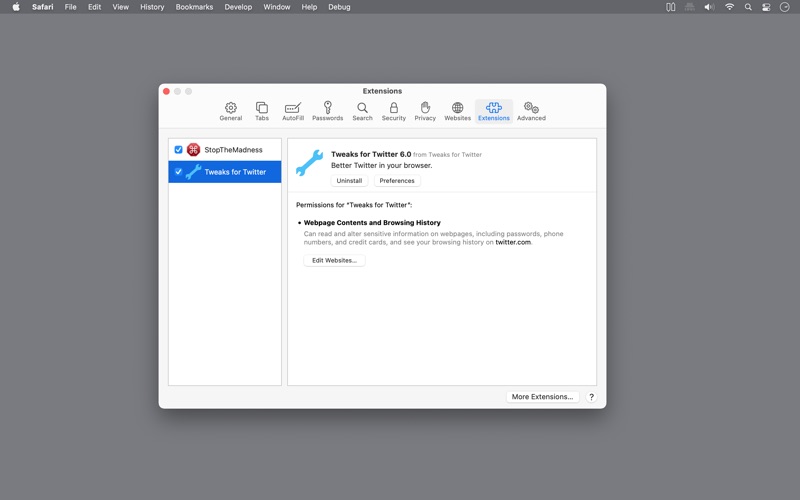
Task: Click the StopTheMadness extension icon
Action: click(x=193, y=149)
